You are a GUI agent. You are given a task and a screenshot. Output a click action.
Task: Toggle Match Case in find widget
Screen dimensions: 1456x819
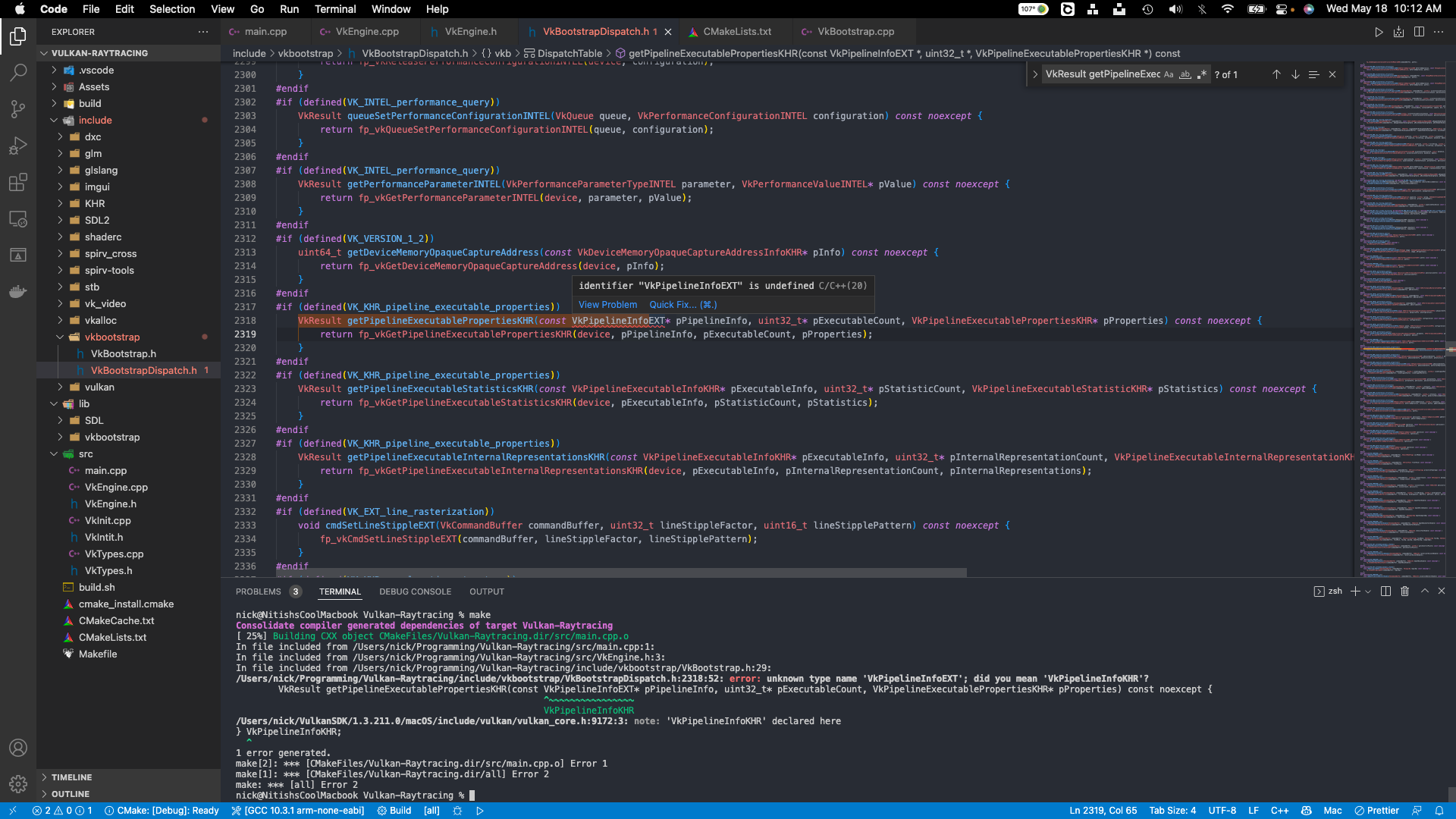click(1169, 74)
